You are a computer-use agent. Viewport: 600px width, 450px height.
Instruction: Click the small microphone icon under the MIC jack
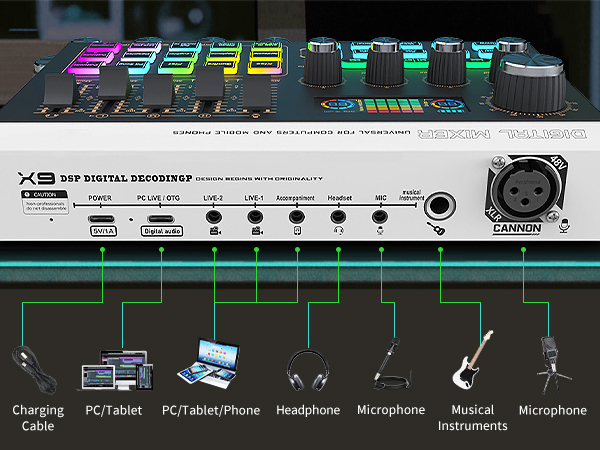coord(380,230)
